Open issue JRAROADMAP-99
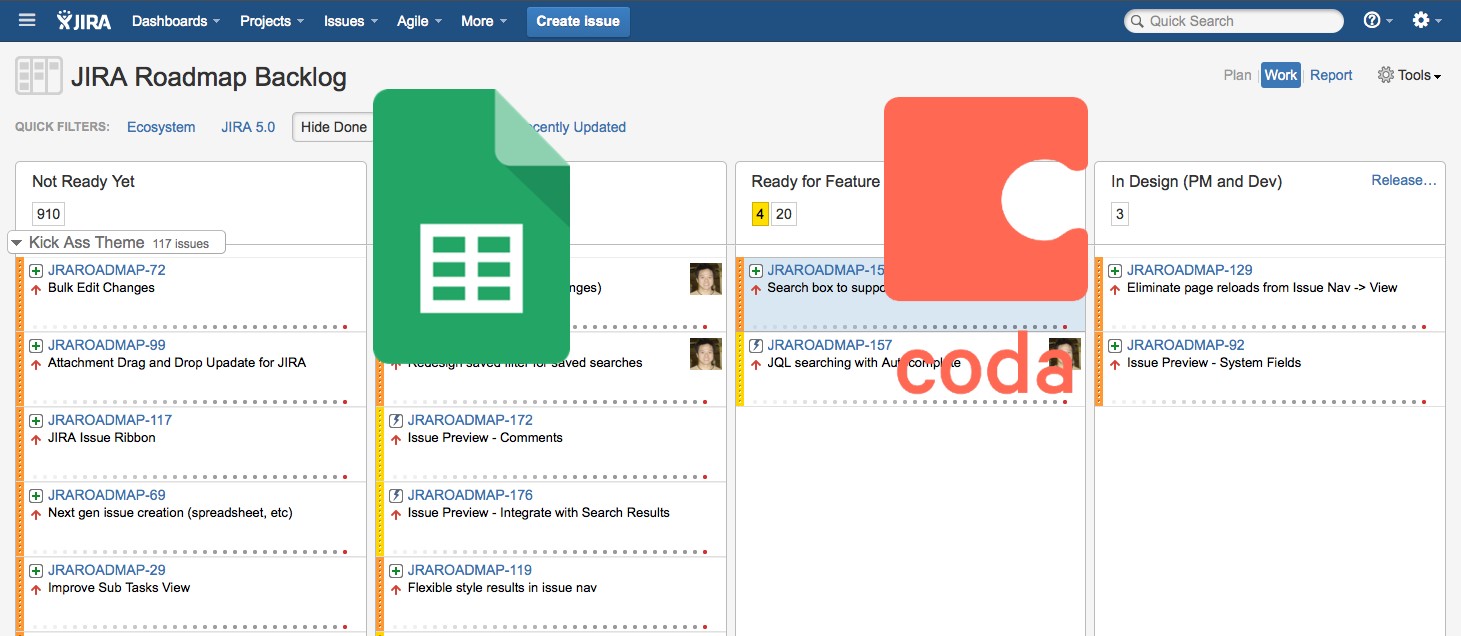Viewport: 1461px width, 636px height. pos(107,345)
